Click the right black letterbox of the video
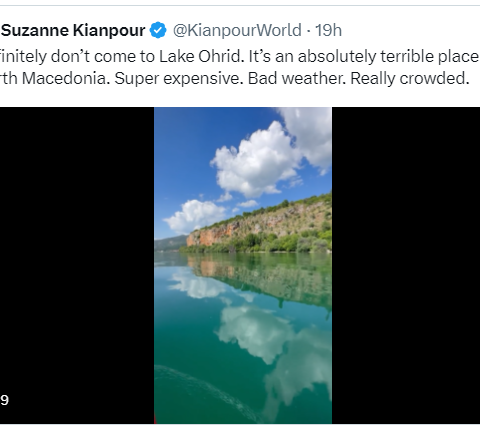480x433 pixels. click(x=406, y=265)
